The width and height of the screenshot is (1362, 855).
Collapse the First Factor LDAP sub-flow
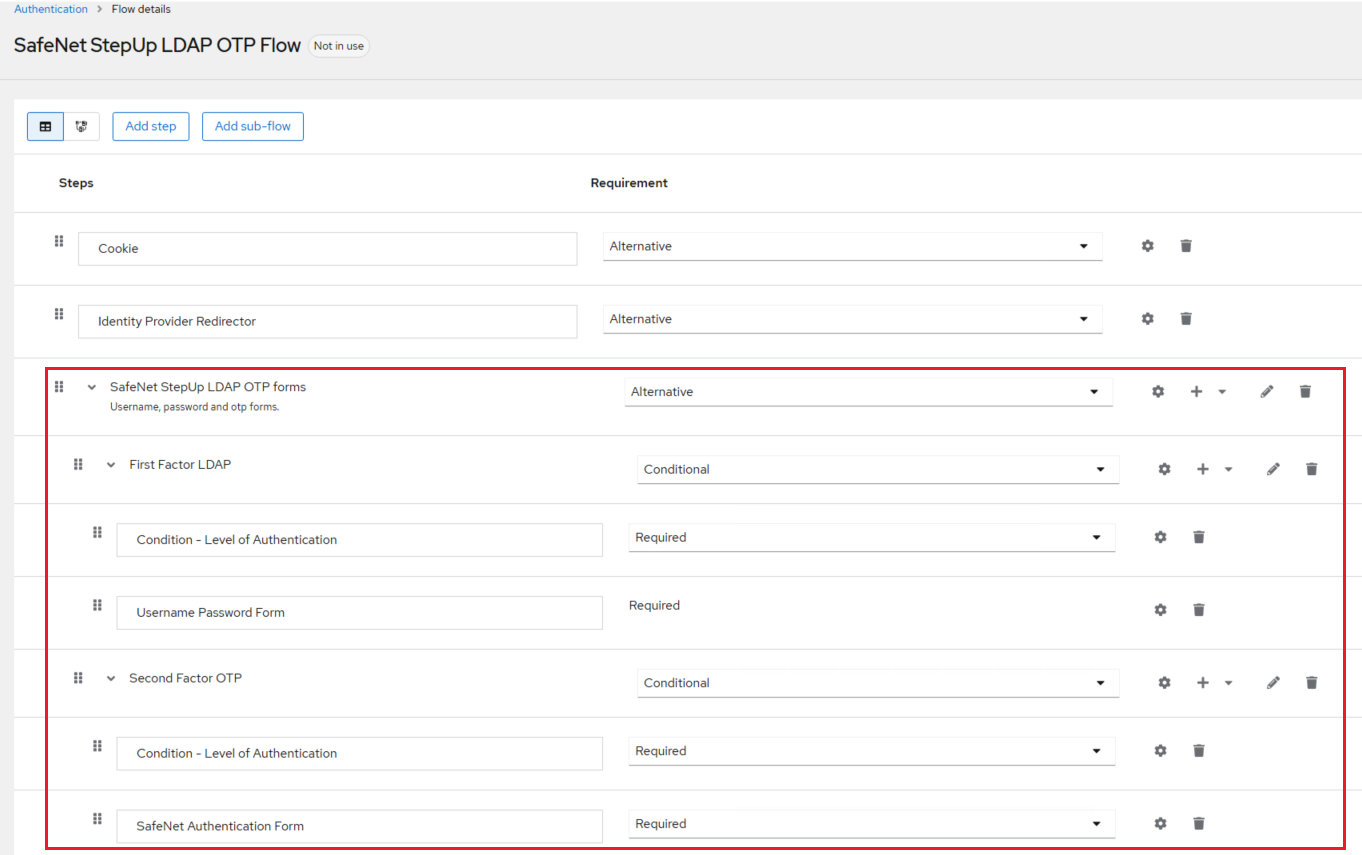click(x=111, y=465)
